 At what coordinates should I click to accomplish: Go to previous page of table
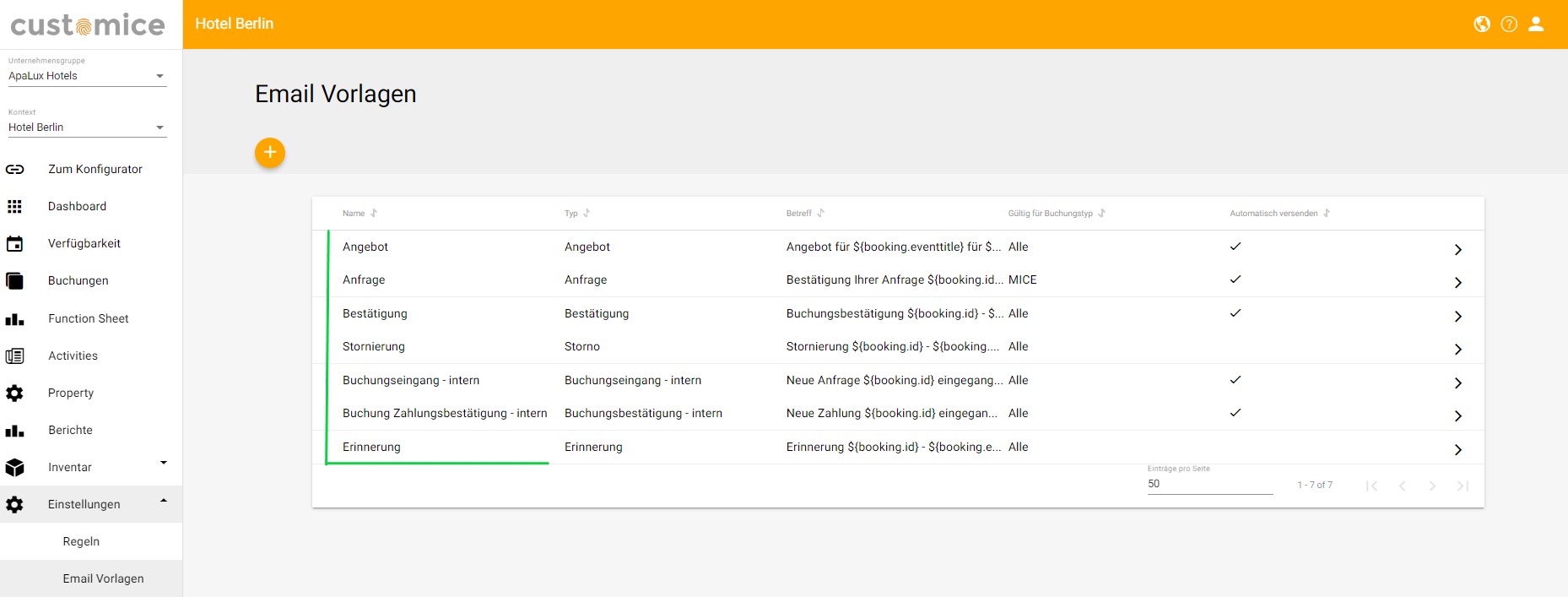[1402, 486]
